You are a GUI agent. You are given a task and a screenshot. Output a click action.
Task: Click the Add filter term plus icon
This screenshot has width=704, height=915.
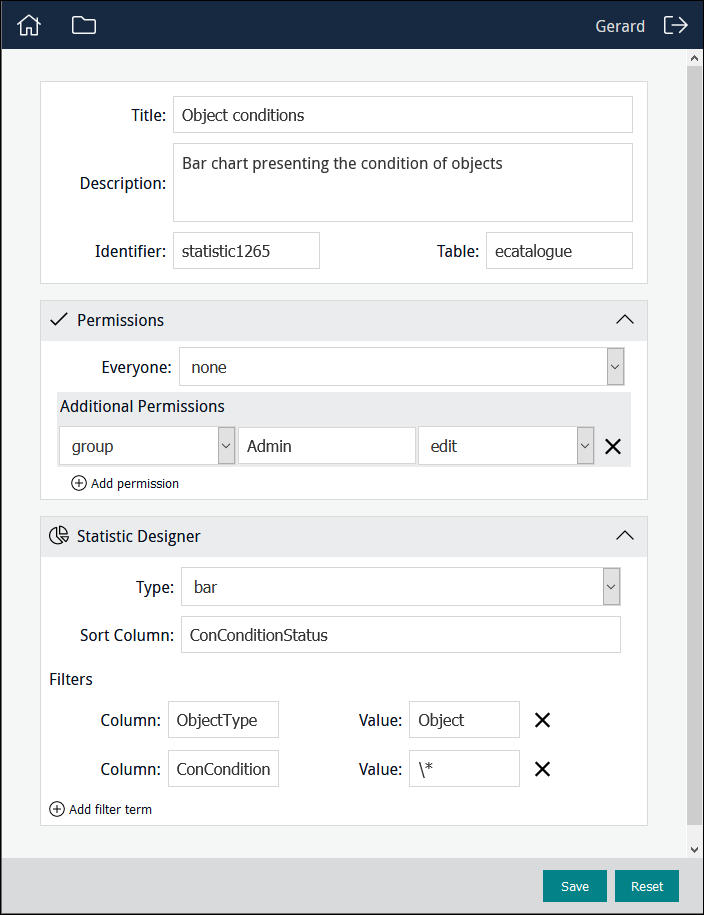tap(57, 809)
